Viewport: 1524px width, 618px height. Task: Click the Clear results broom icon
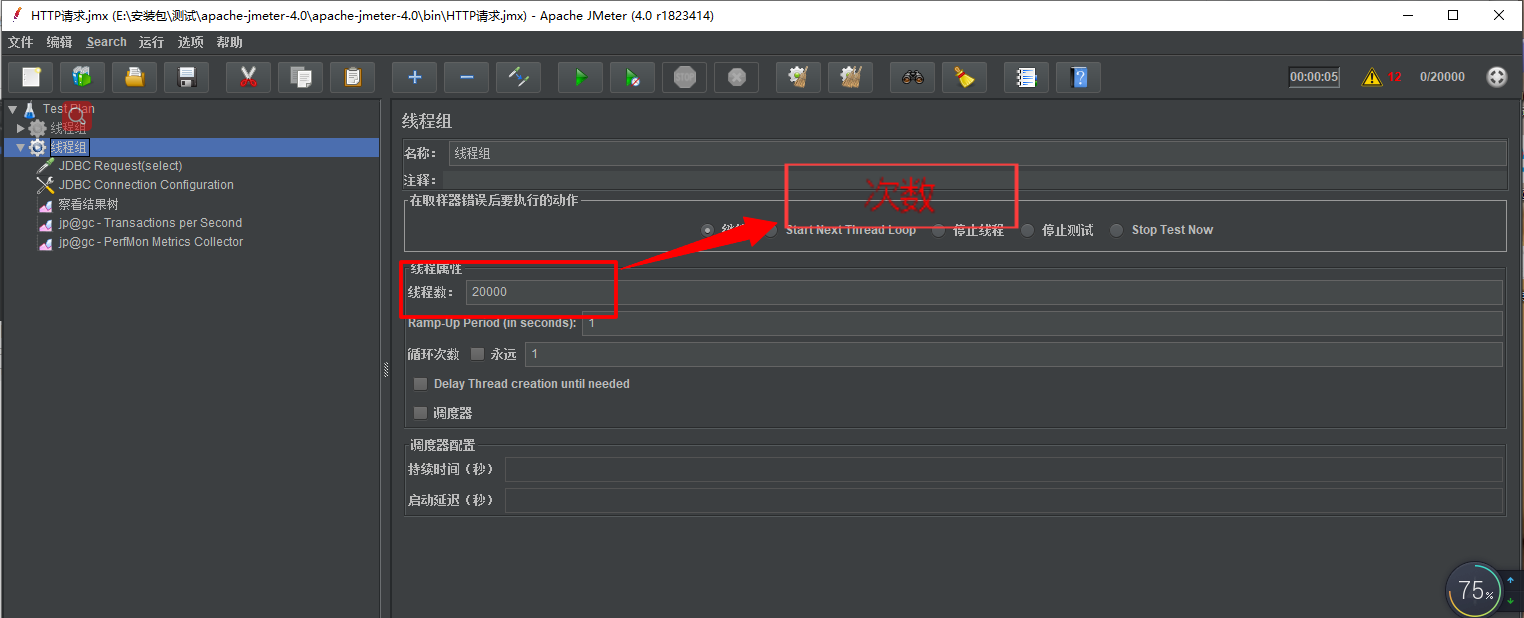tap(798, 77)
